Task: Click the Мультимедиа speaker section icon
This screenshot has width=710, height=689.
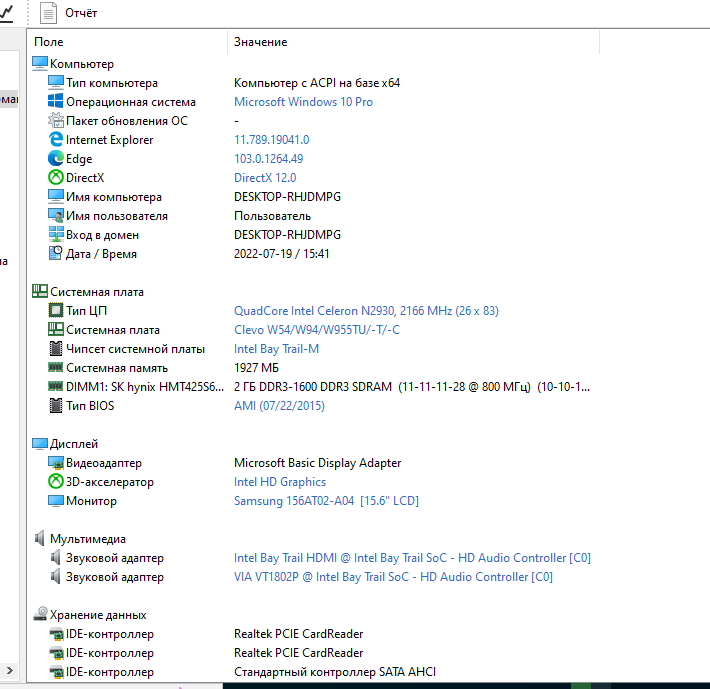Action: pos(40,539)
